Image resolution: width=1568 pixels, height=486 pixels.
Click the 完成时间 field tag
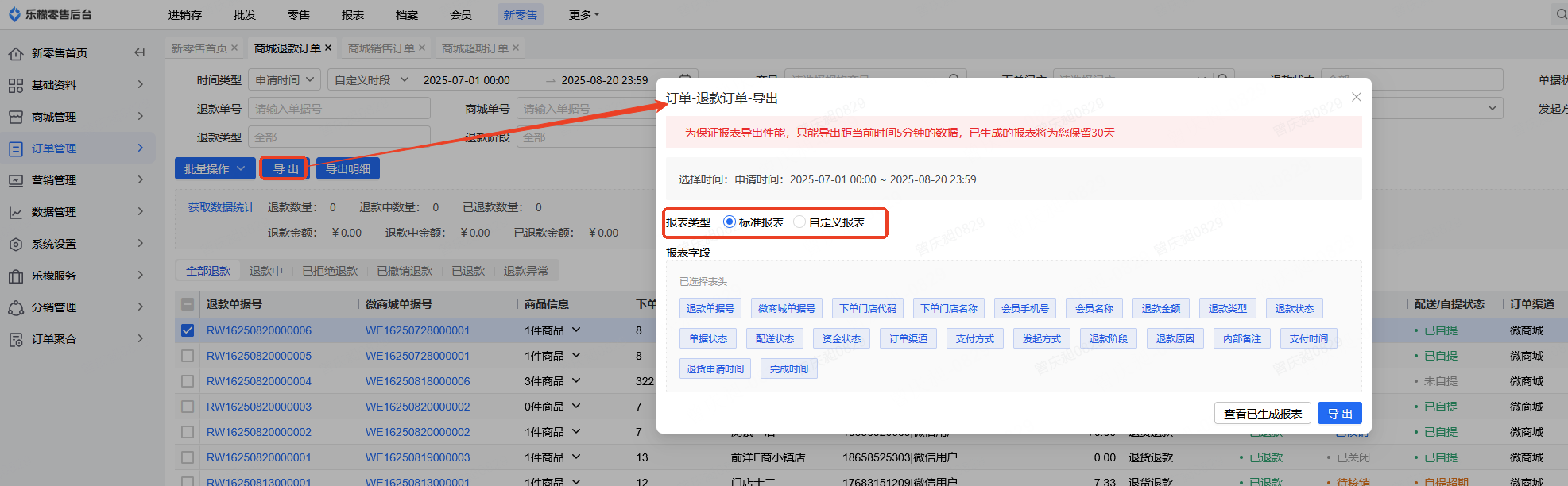pos(789,368)
